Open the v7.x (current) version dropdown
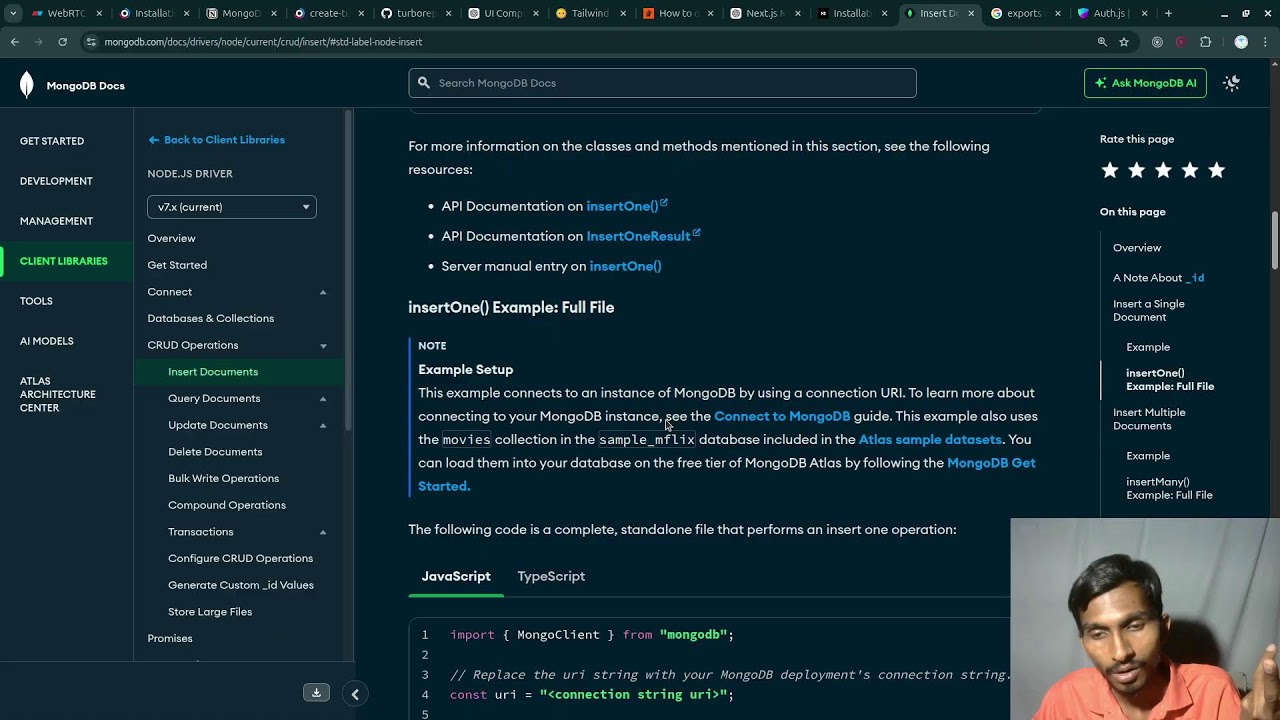The width and height of the screenshot is (1280, 720). 232,207
